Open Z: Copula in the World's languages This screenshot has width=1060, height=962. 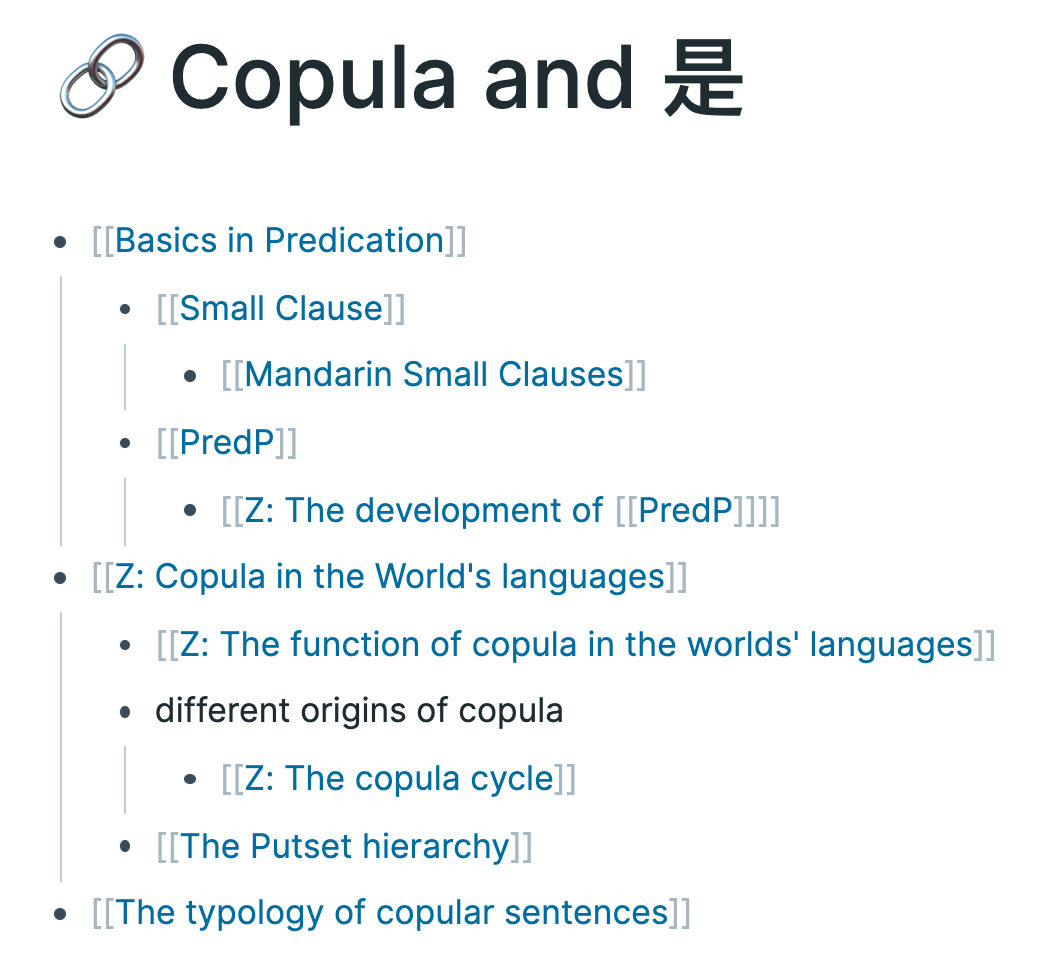point(390,577)
